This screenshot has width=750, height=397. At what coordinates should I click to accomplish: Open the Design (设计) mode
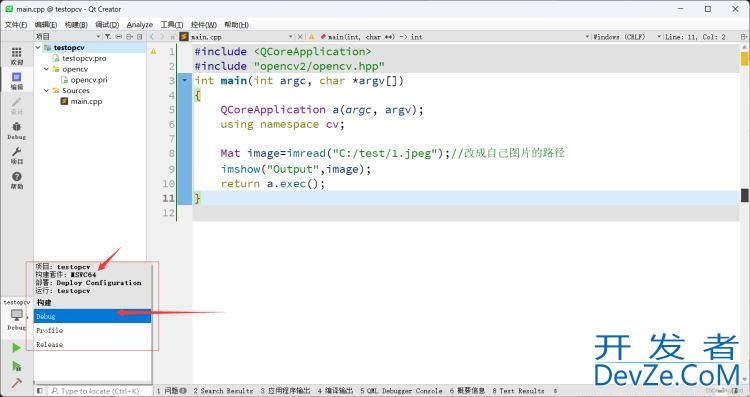(x=16, y=106)
